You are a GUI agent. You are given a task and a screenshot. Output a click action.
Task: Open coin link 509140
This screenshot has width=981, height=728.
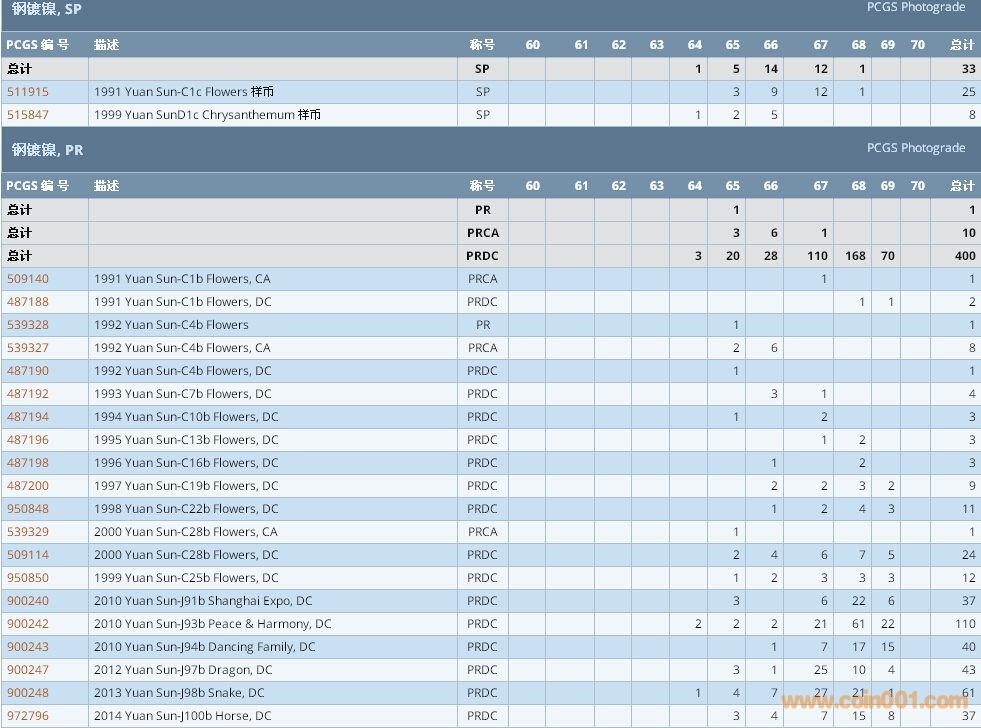(28, 279)
